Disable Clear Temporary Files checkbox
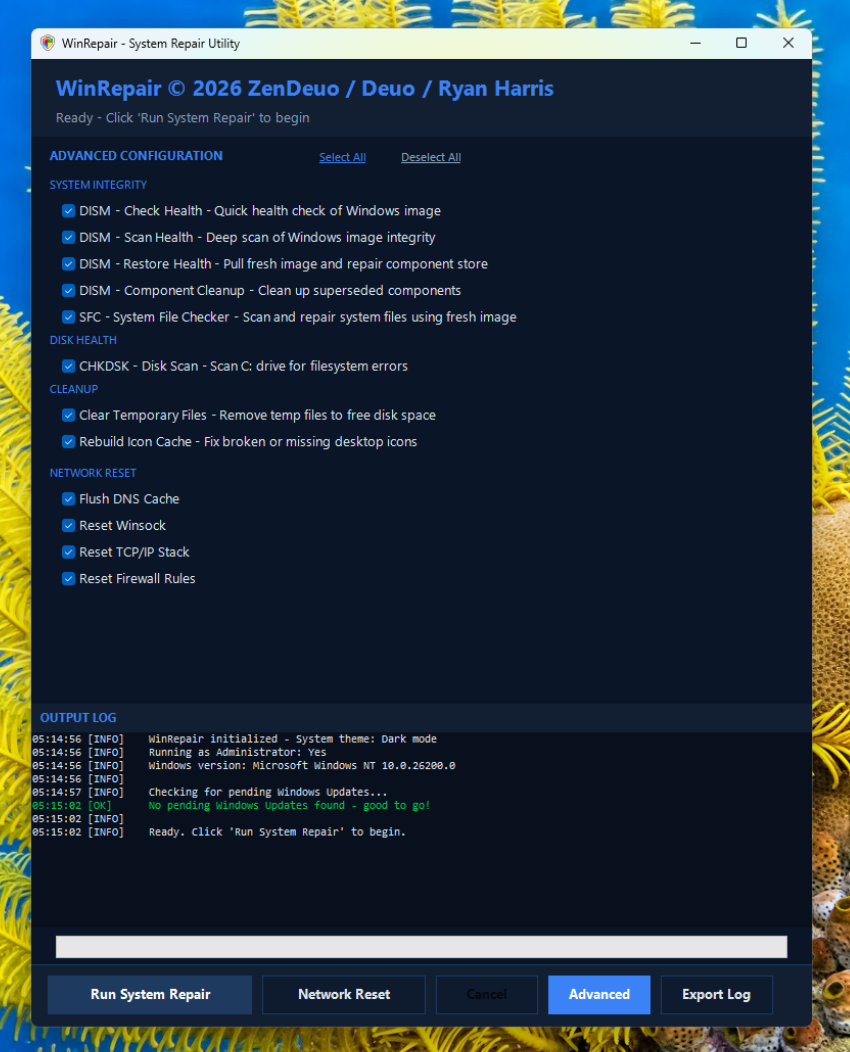 tap(69, 415)
